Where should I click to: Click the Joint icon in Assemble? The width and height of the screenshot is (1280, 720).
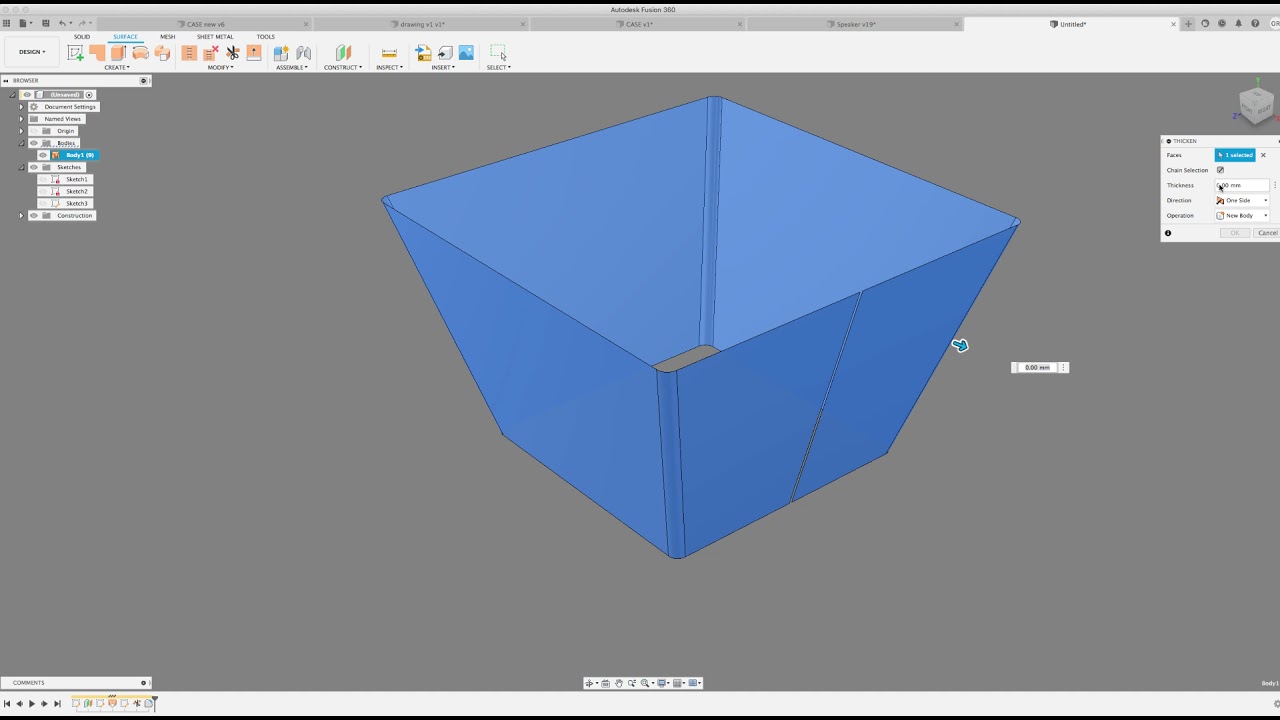pyautogui.click(x=304, y=53)
